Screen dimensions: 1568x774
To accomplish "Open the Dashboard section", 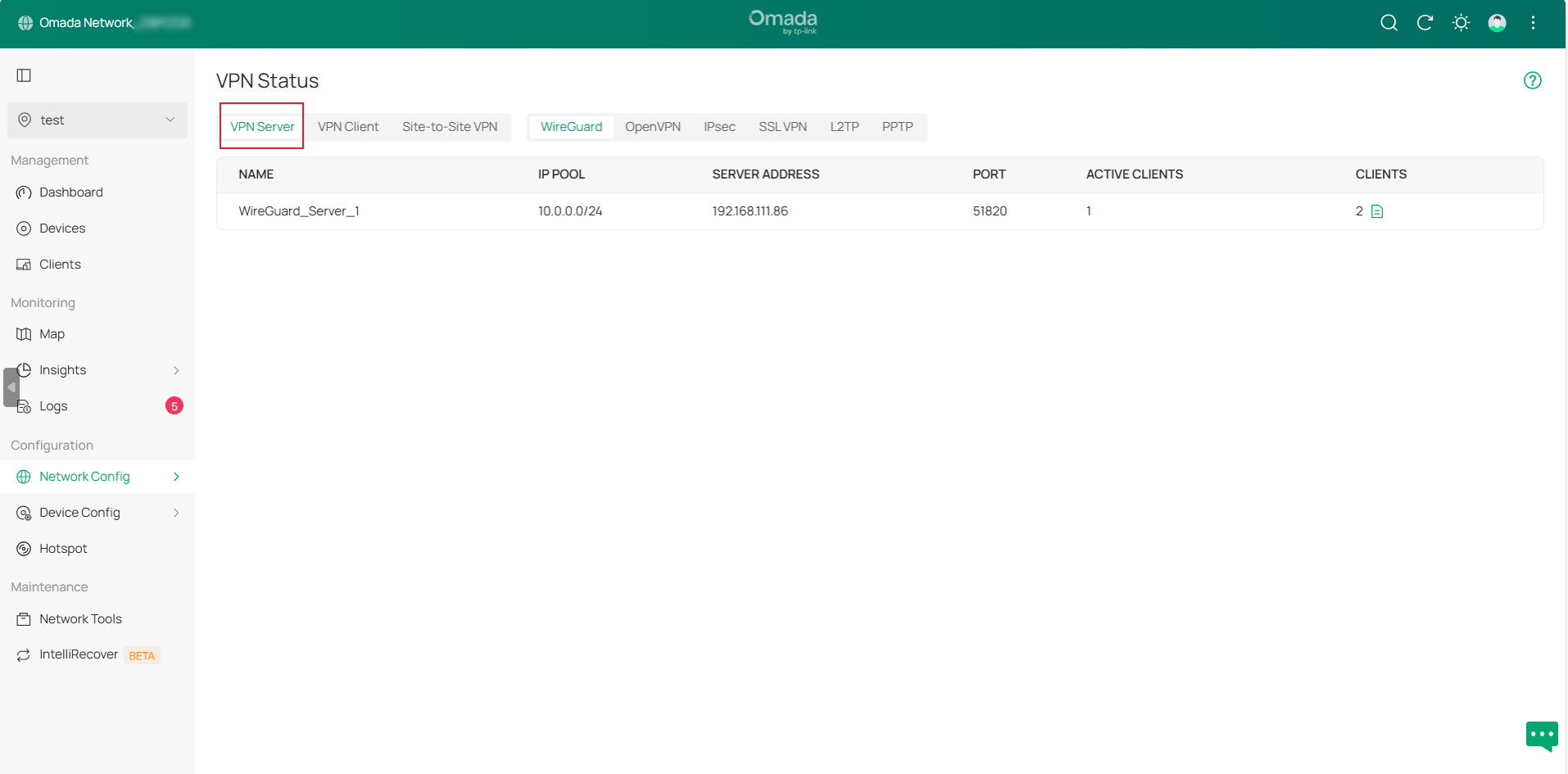I will pyautogui.click(x=70, y=192).
